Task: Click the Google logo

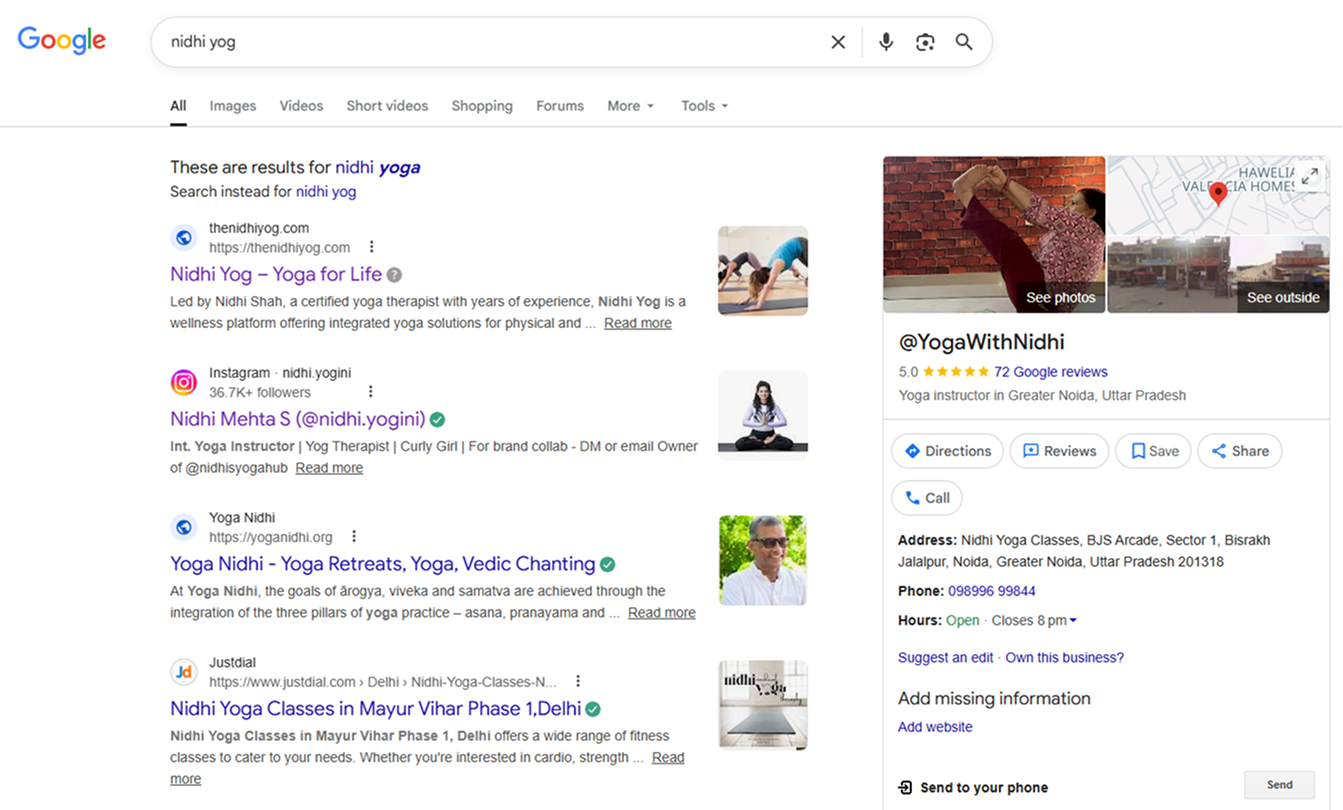Action: (62, 41)
